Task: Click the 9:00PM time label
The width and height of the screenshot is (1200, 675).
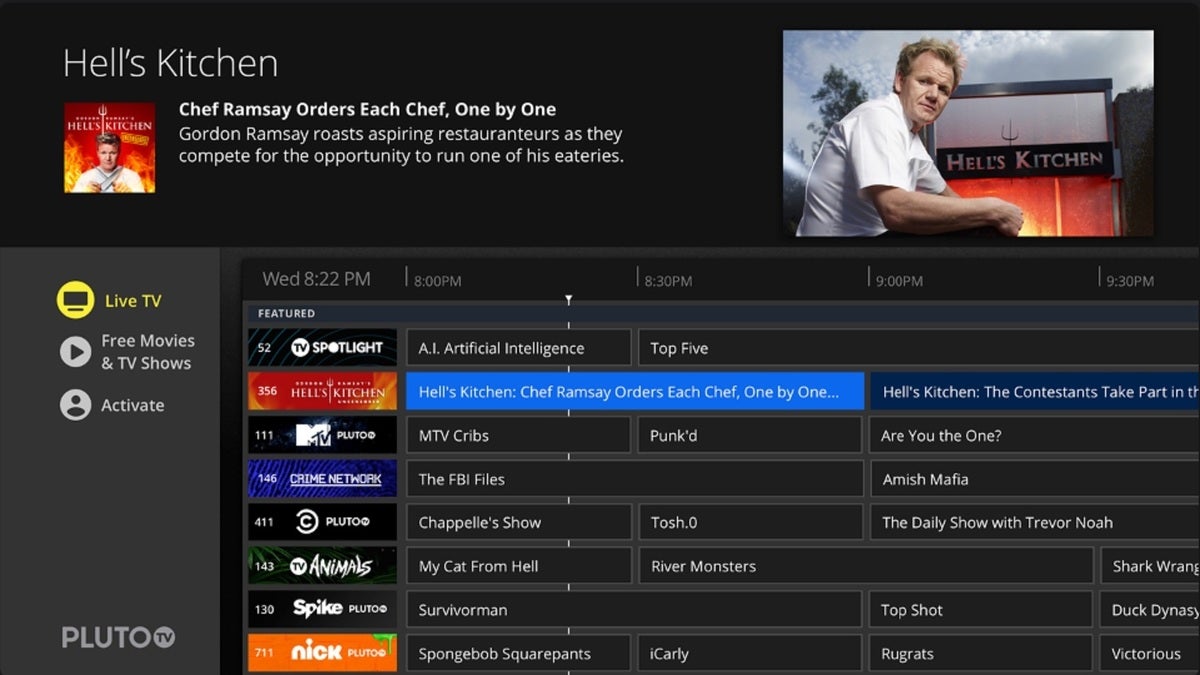Action: [x=899, y=281]
